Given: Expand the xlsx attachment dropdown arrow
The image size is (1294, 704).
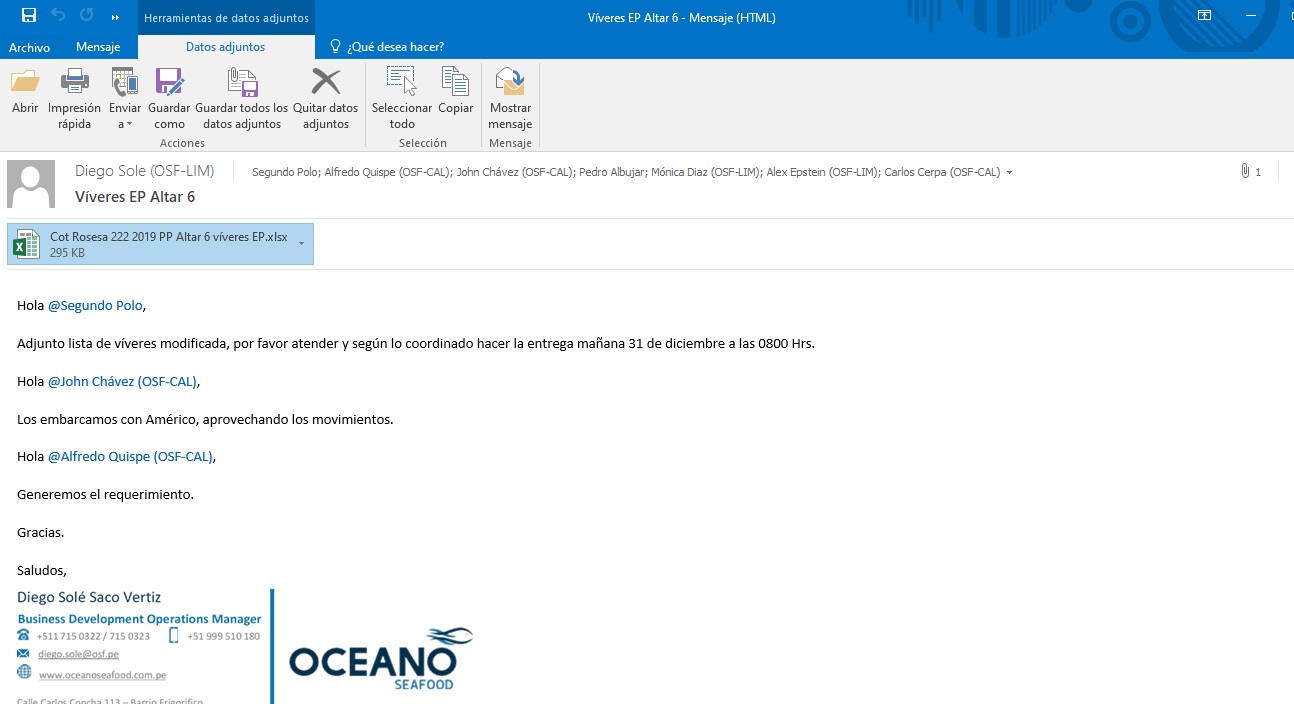Looking at the screenshot, I should [301, 244].
